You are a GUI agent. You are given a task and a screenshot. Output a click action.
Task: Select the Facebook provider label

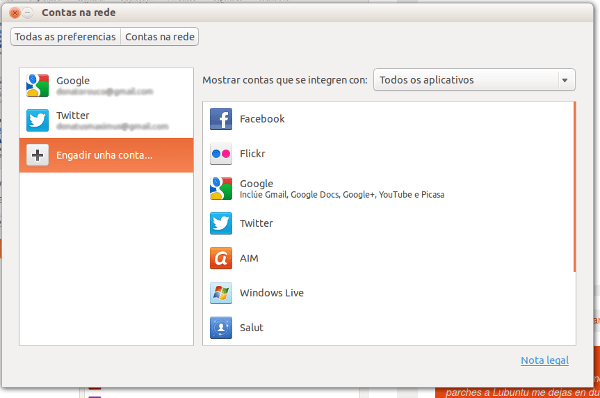click(262, 119)
